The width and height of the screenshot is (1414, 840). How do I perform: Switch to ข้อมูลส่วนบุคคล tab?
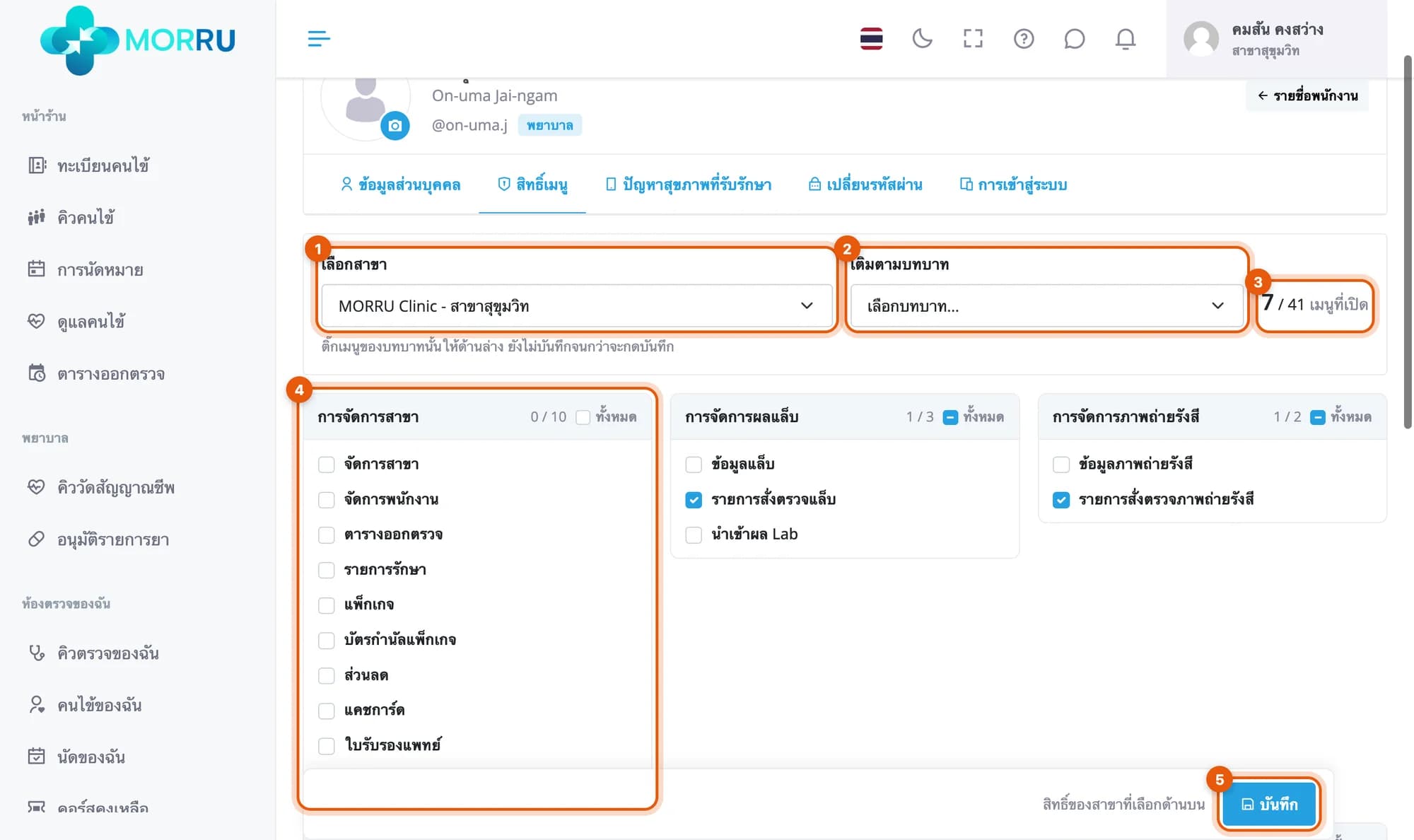pos(400,185)
